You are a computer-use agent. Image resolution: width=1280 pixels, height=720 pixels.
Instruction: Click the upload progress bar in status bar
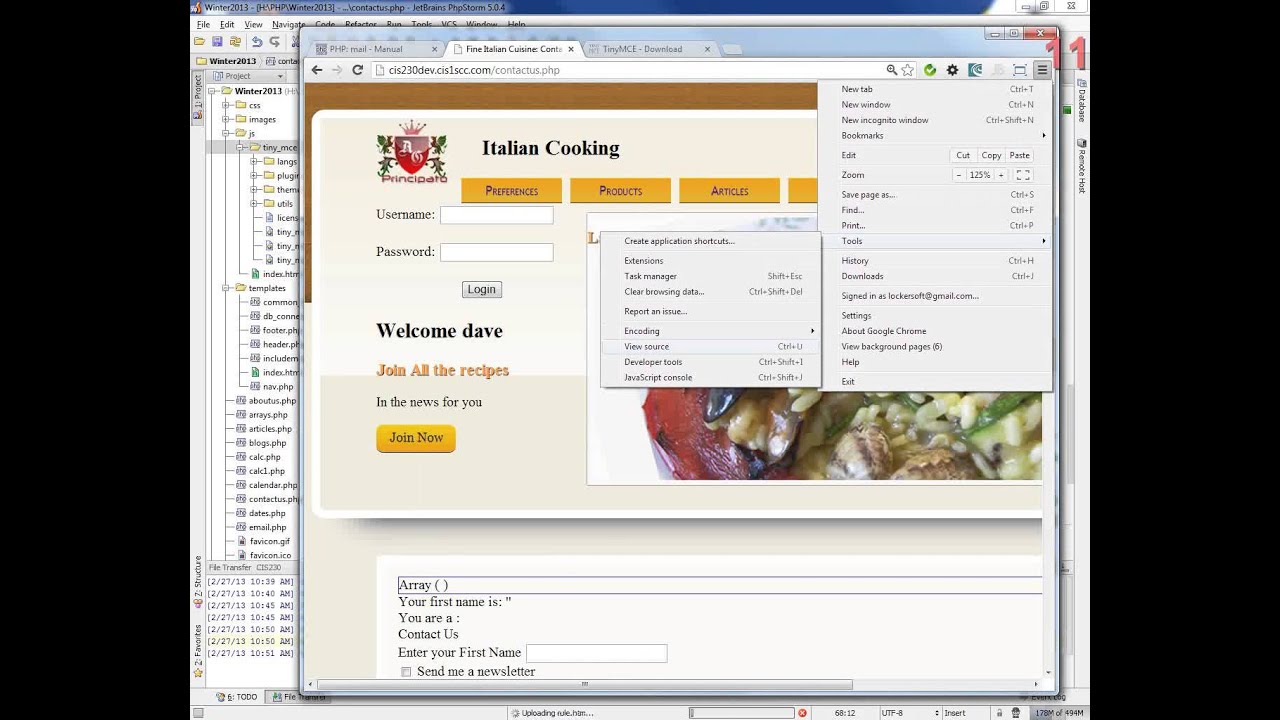point(740,713)
